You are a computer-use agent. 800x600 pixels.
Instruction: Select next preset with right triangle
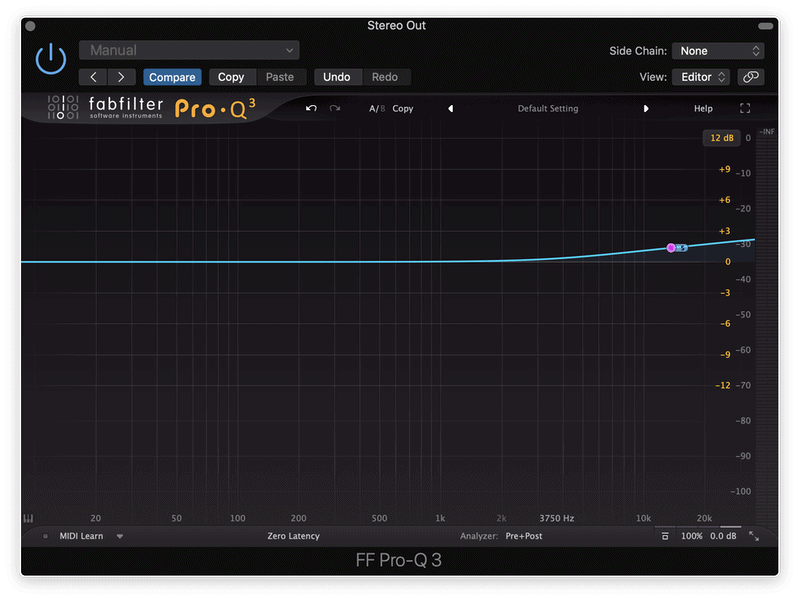[646, 109]
